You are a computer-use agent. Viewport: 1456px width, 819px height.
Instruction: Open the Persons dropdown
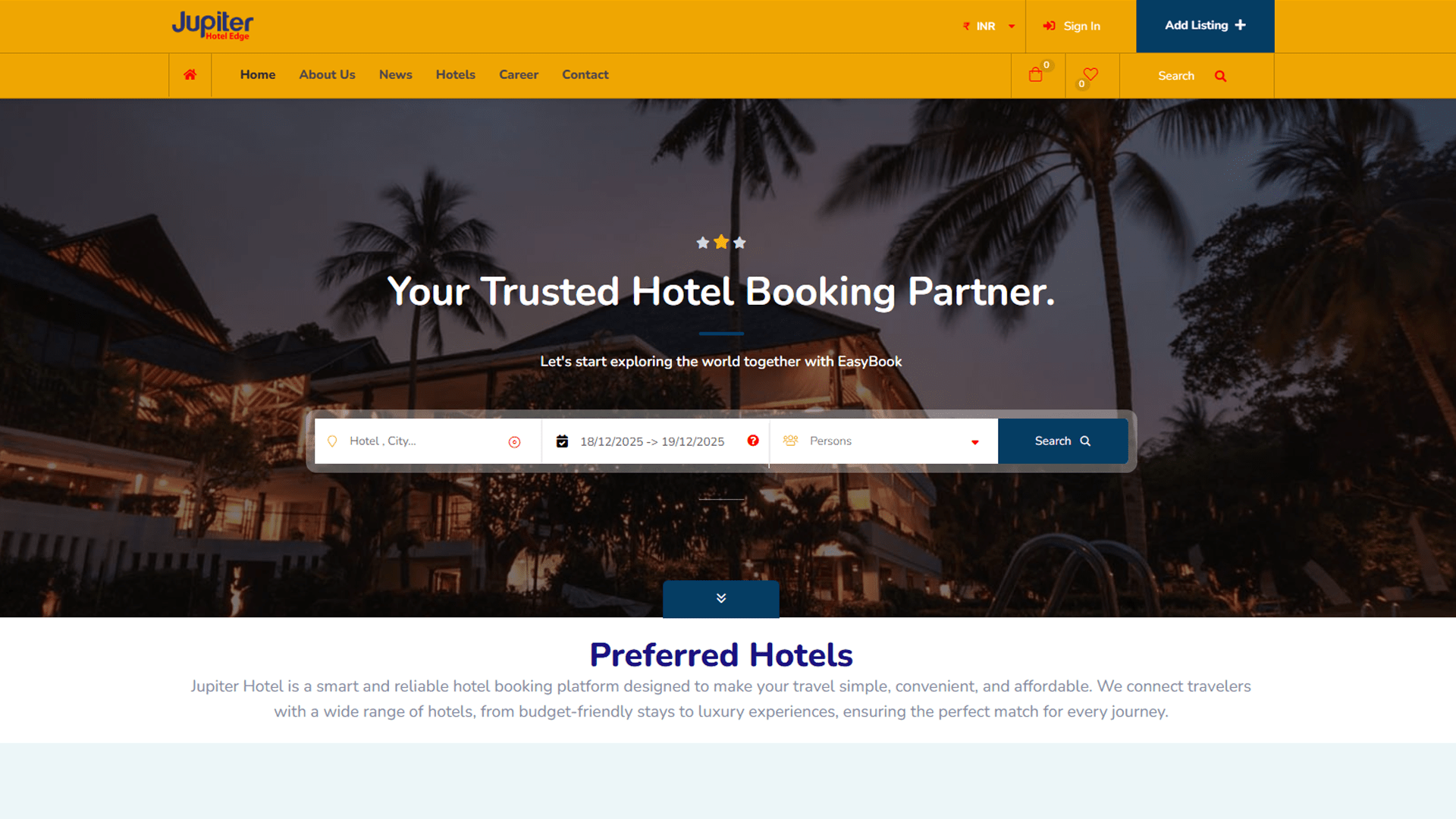pyautogui.click(x=883, y=441)
